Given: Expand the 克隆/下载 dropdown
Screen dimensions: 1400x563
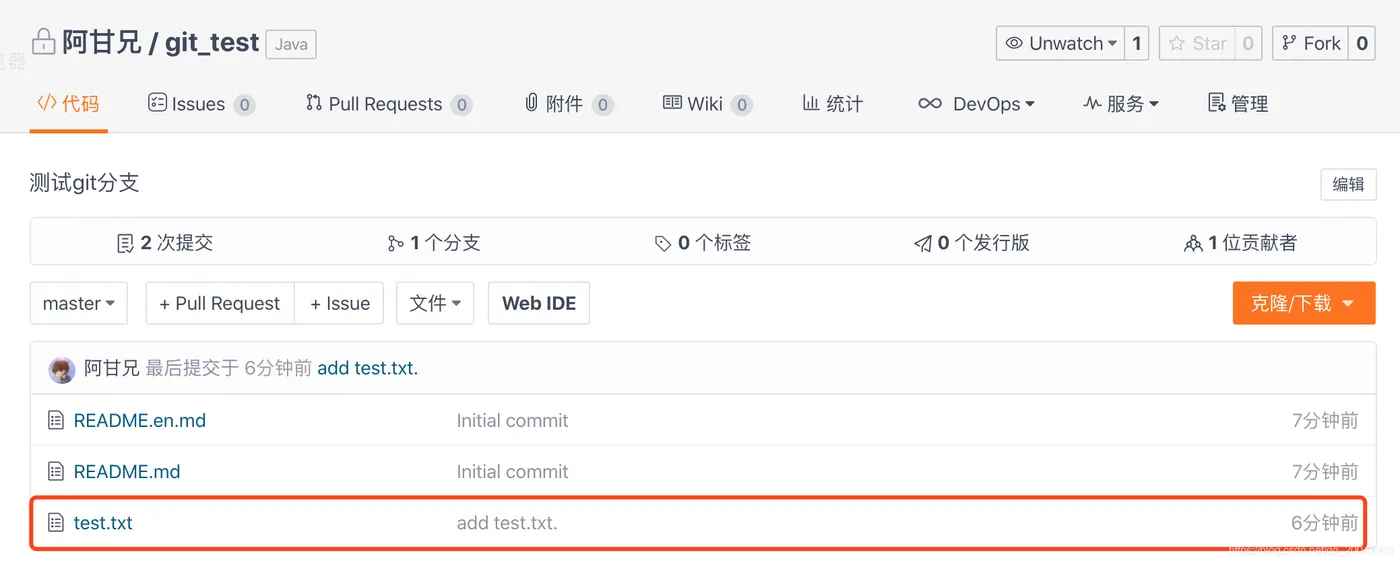Looking at the screenshot, I should 1303,303.
